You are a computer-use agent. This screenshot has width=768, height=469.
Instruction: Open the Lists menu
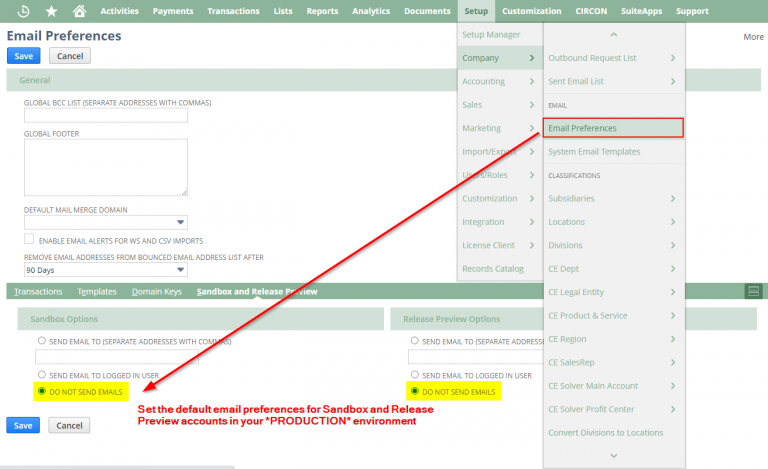[283, 11]
